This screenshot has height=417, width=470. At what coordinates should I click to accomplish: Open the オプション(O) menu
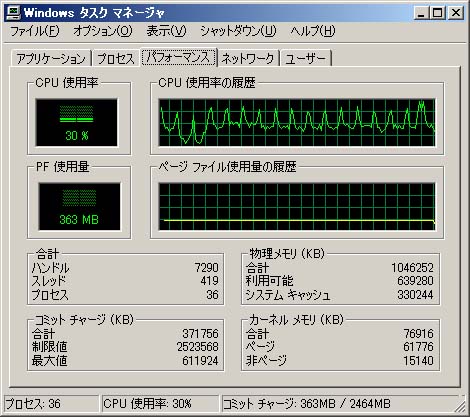coord(103,31)
